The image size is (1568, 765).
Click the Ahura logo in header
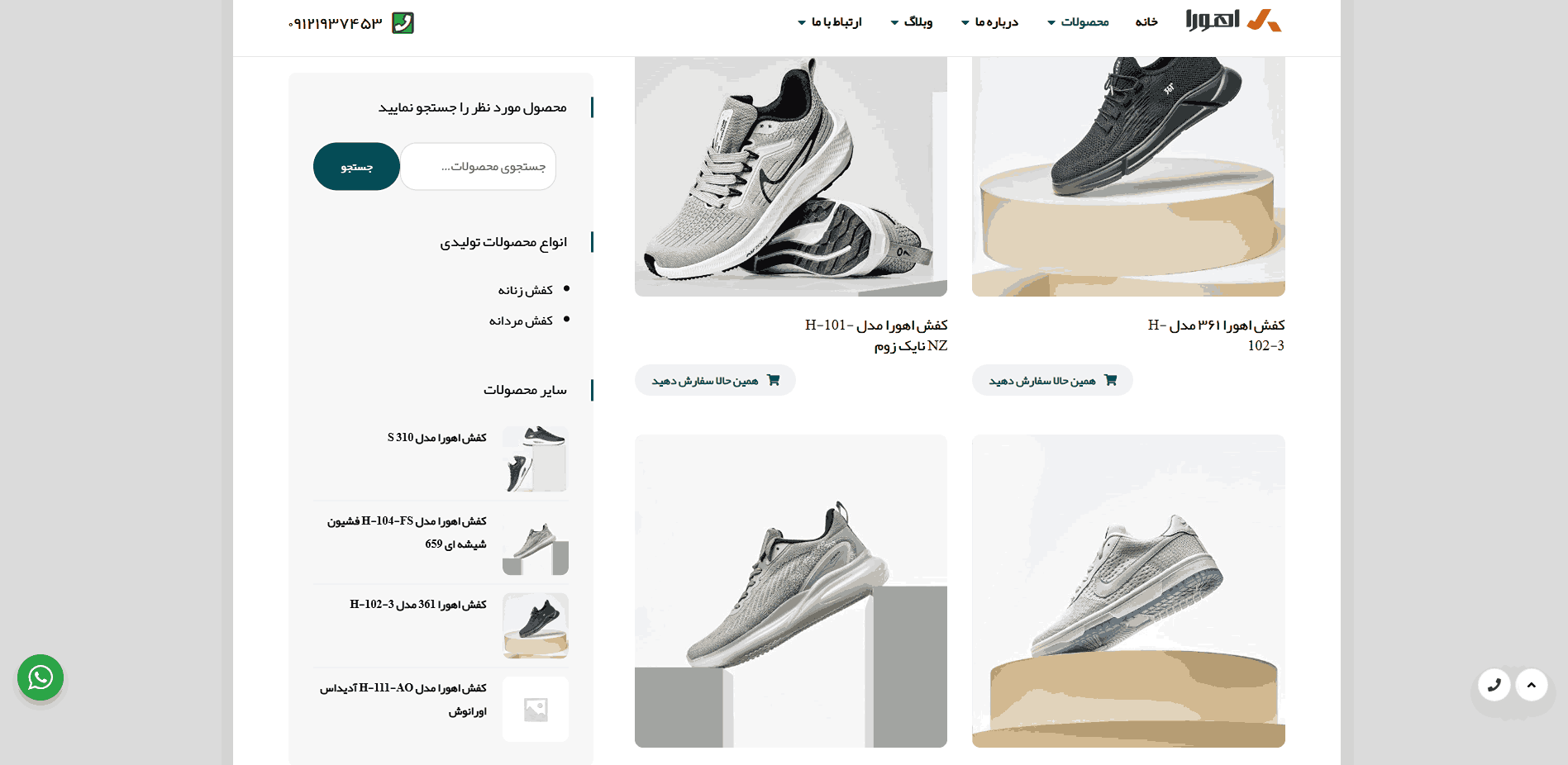tap(1233, 20)
